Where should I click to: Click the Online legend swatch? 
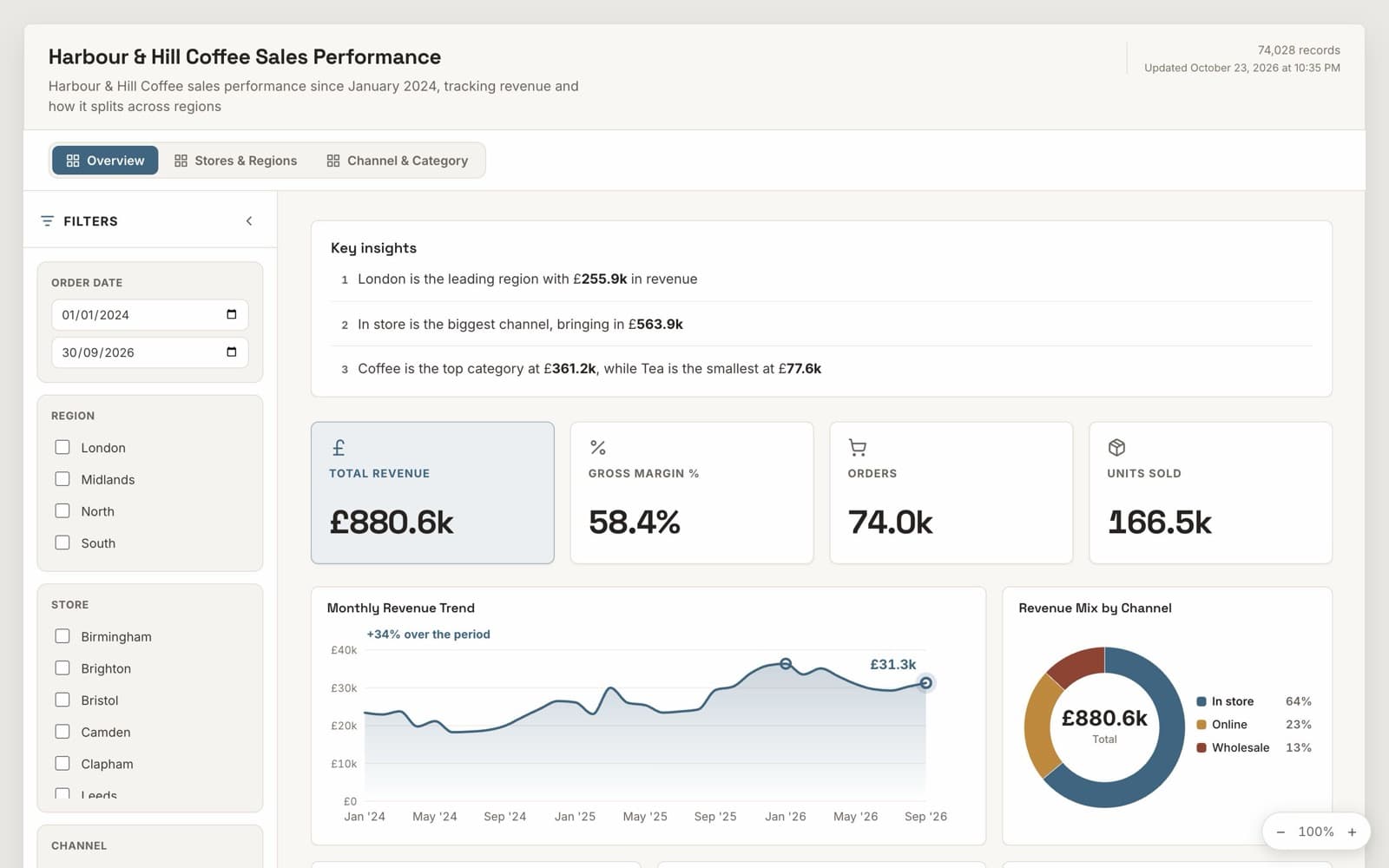click(1201, 725)
